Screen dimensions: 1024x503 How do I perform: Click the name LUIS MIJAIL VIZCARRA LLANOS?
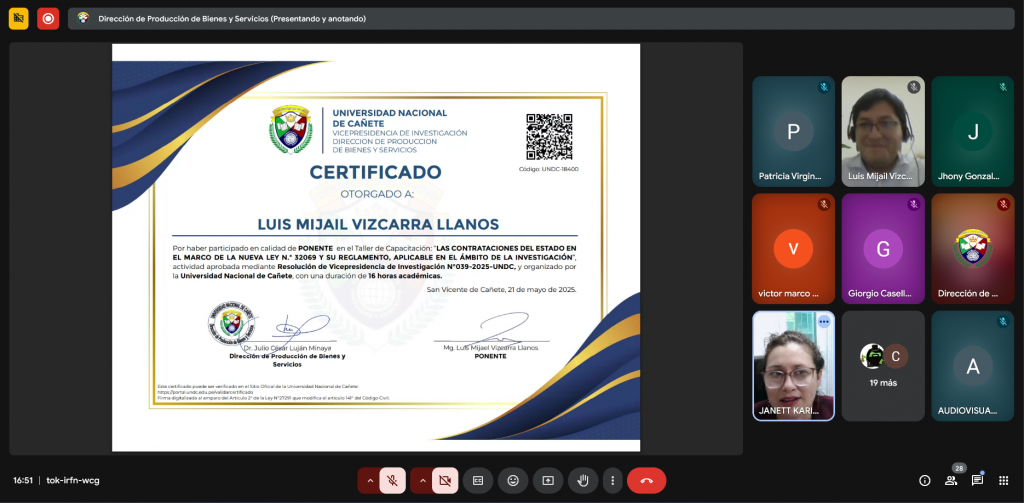point(378,224)
